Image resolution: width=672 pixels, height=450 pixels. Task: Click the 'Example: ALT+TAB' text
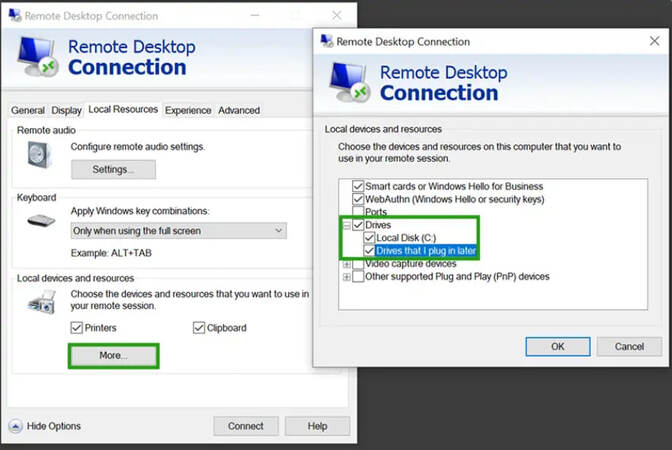click(x=111, y=253)
